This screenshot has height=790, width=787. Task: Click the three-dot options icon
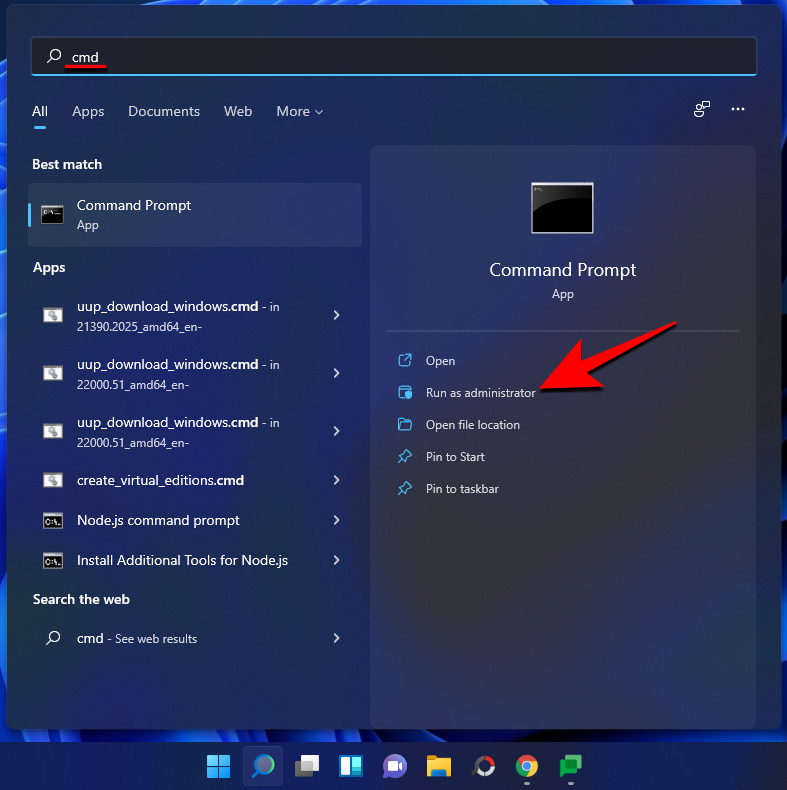738,110
